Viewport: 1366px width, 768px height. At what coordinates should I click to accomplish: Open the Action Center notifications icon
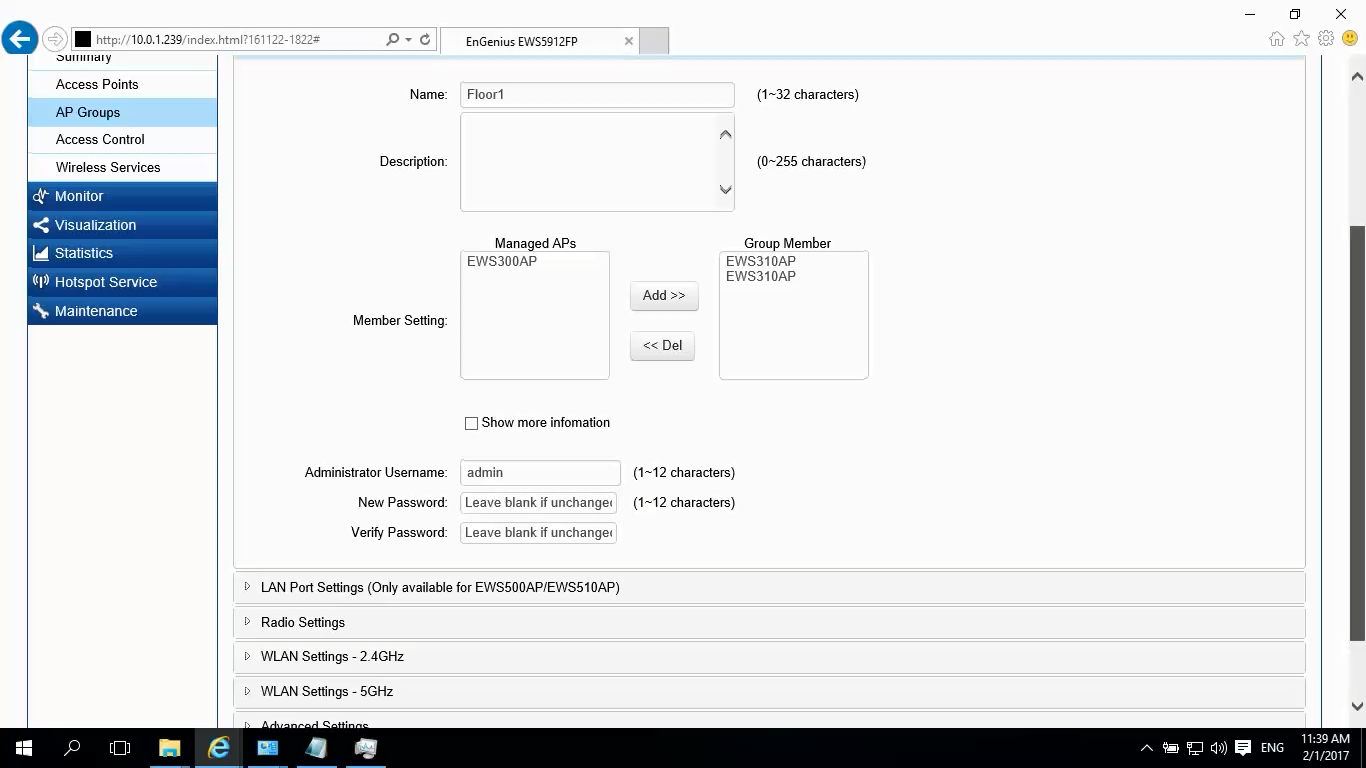pyautogui.click(x=1243, y=748)
